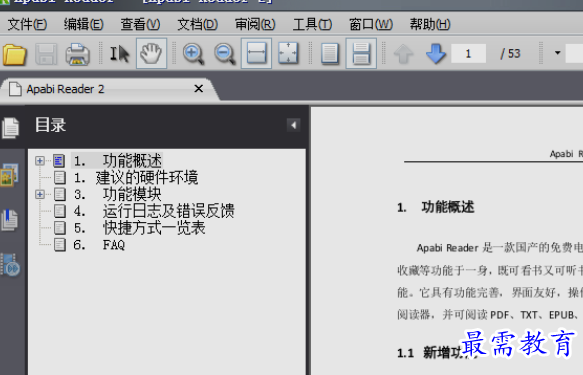Click the Save disk icon

pos(46,54)
